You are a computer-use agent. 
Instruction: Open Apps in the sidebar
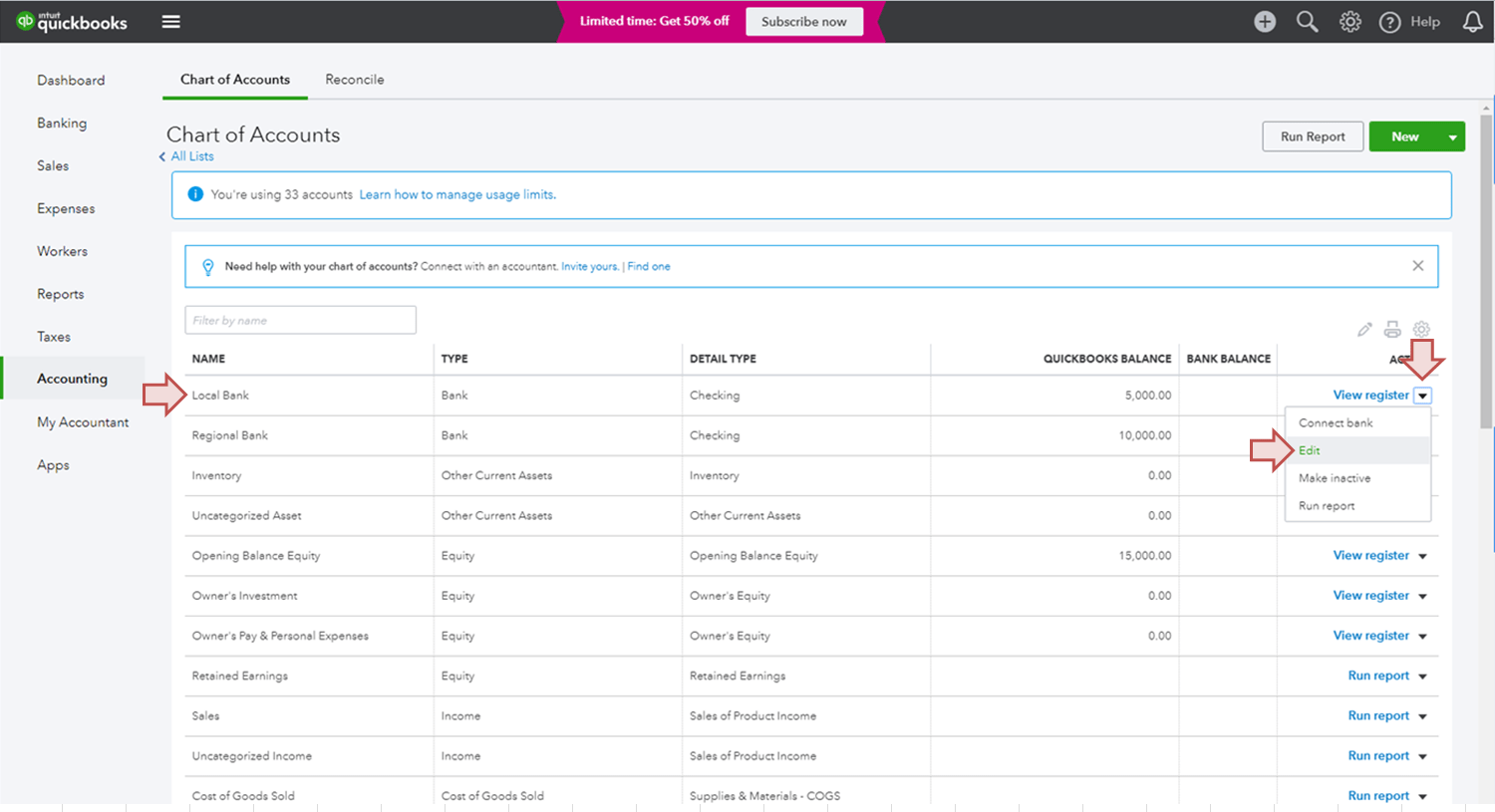[54, 465]
